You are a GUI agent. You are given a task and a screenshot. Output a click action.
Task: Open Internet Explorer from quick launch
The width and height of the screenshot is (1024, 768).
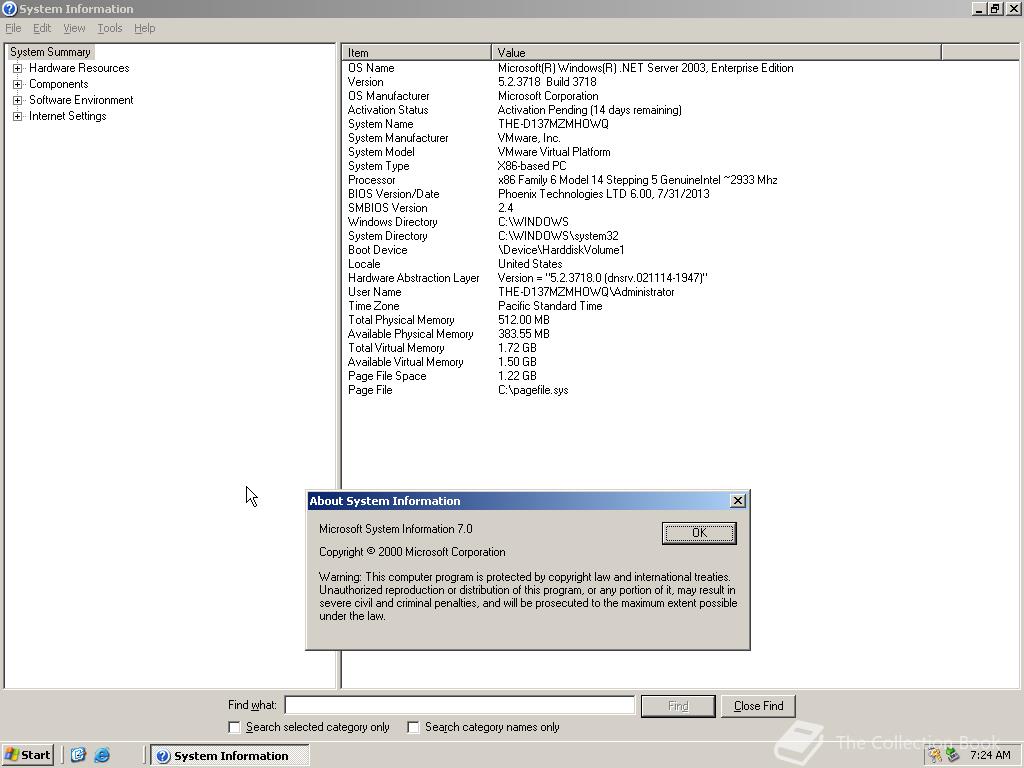point(102,756)
